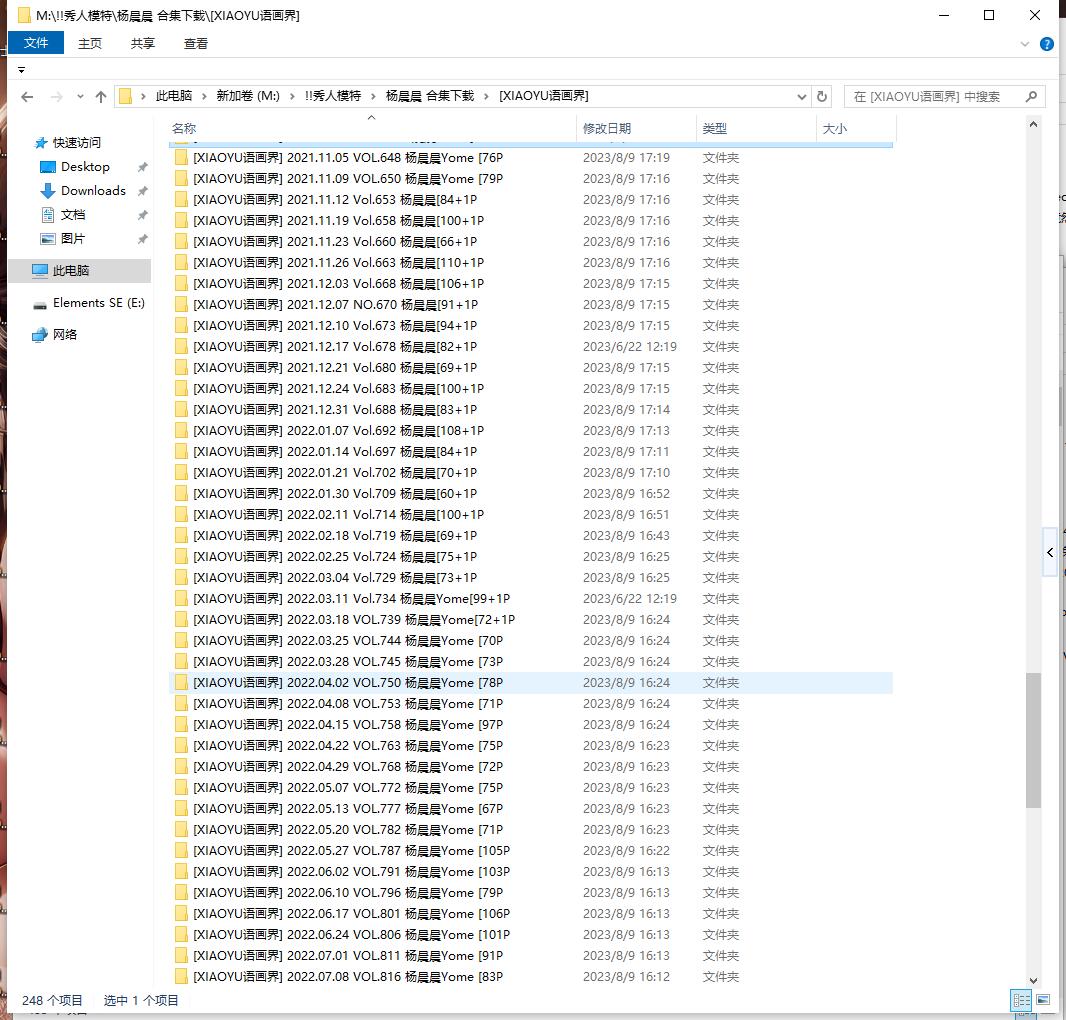Open 文档 in quick access
The height and width of the screenshot is (1020, 1066).
point(73,215)
